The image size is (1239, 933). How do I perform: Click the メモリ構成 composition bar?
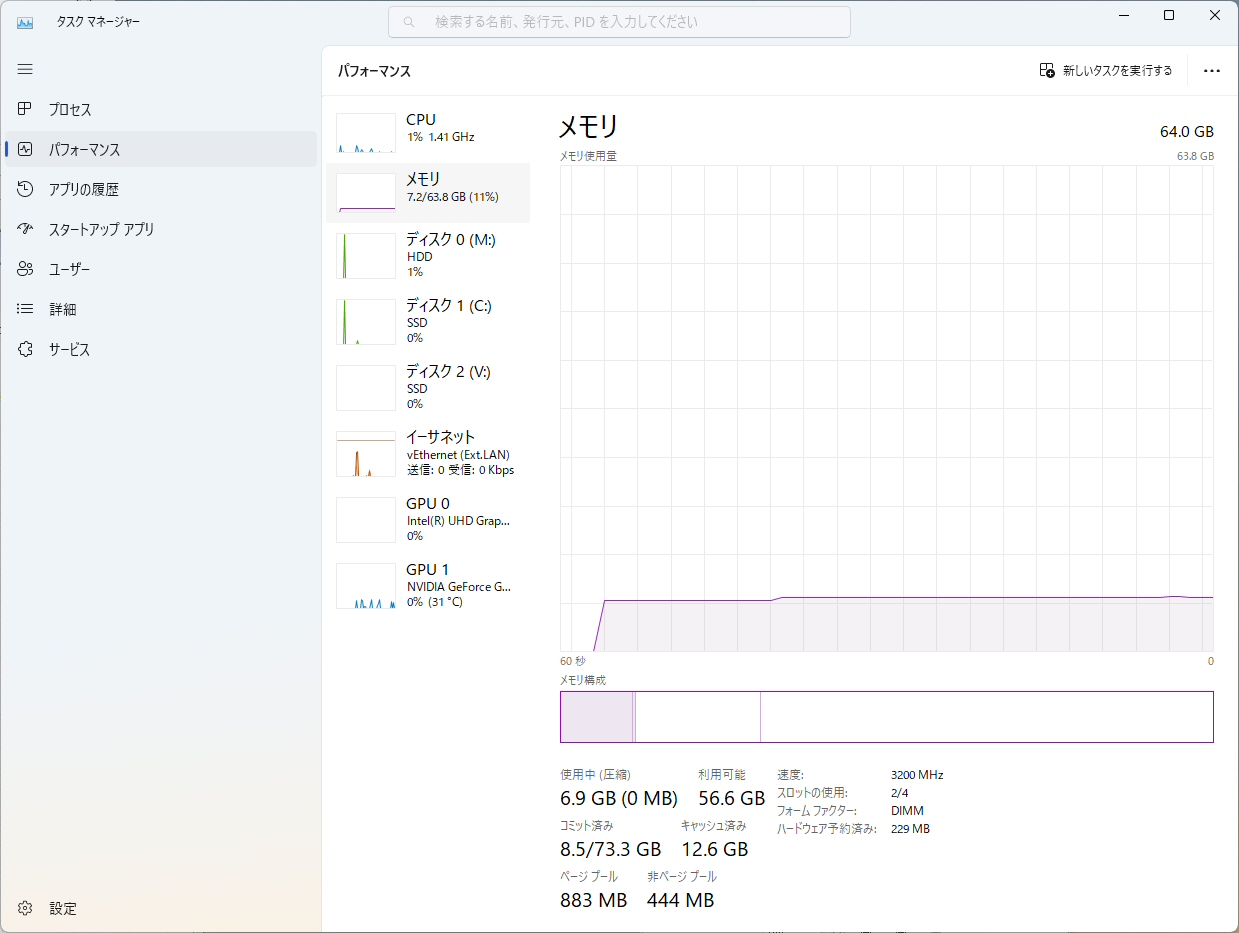pos(886,717)
